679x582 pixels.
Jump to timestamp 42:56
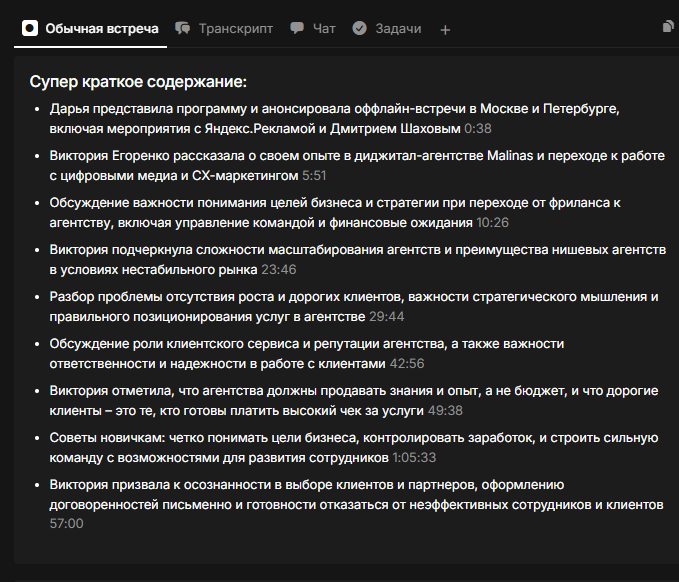pos(407,364)
